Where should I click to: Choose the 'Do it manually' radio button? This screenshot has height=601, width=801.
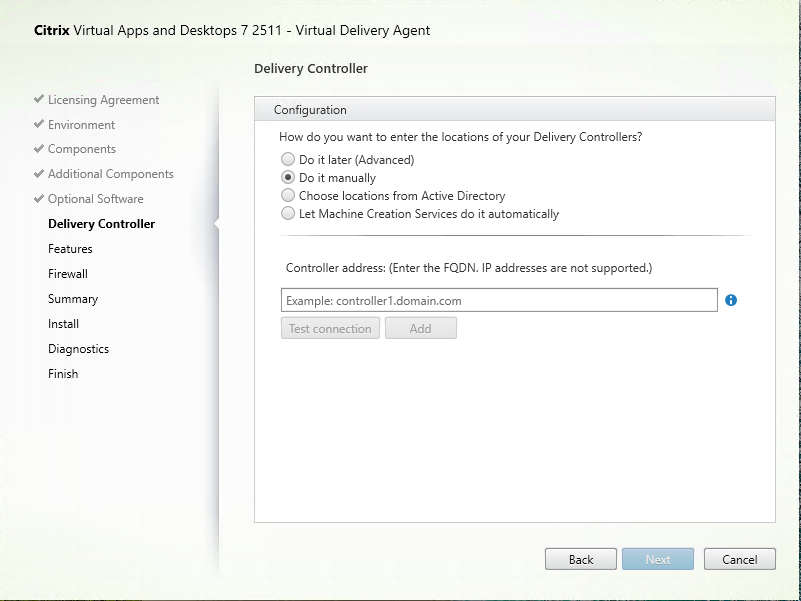point(289,178)
